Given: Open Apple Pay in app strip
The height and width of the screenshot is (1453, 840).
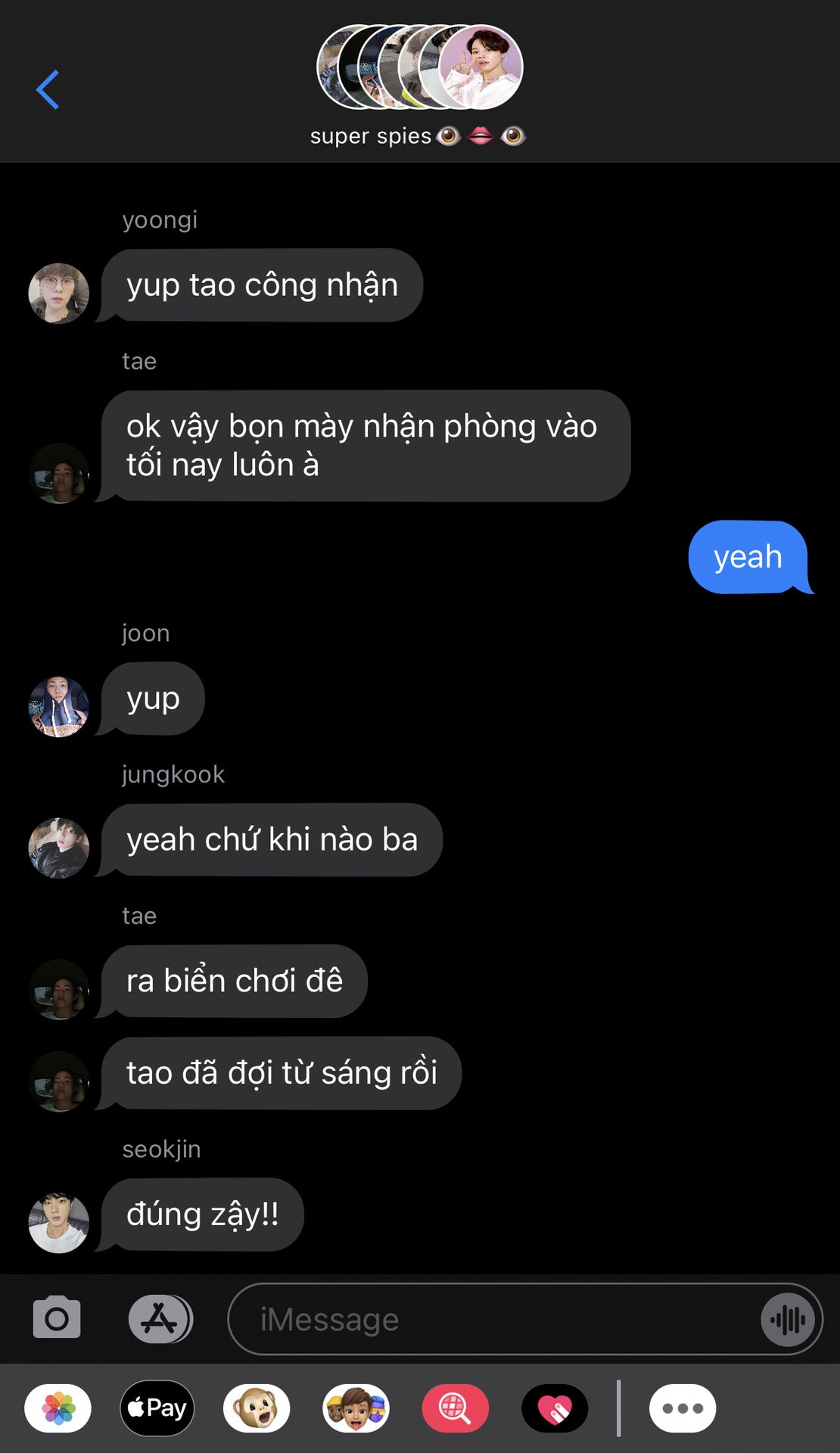Looking at the screenshot, I should tap(157, 1408).
